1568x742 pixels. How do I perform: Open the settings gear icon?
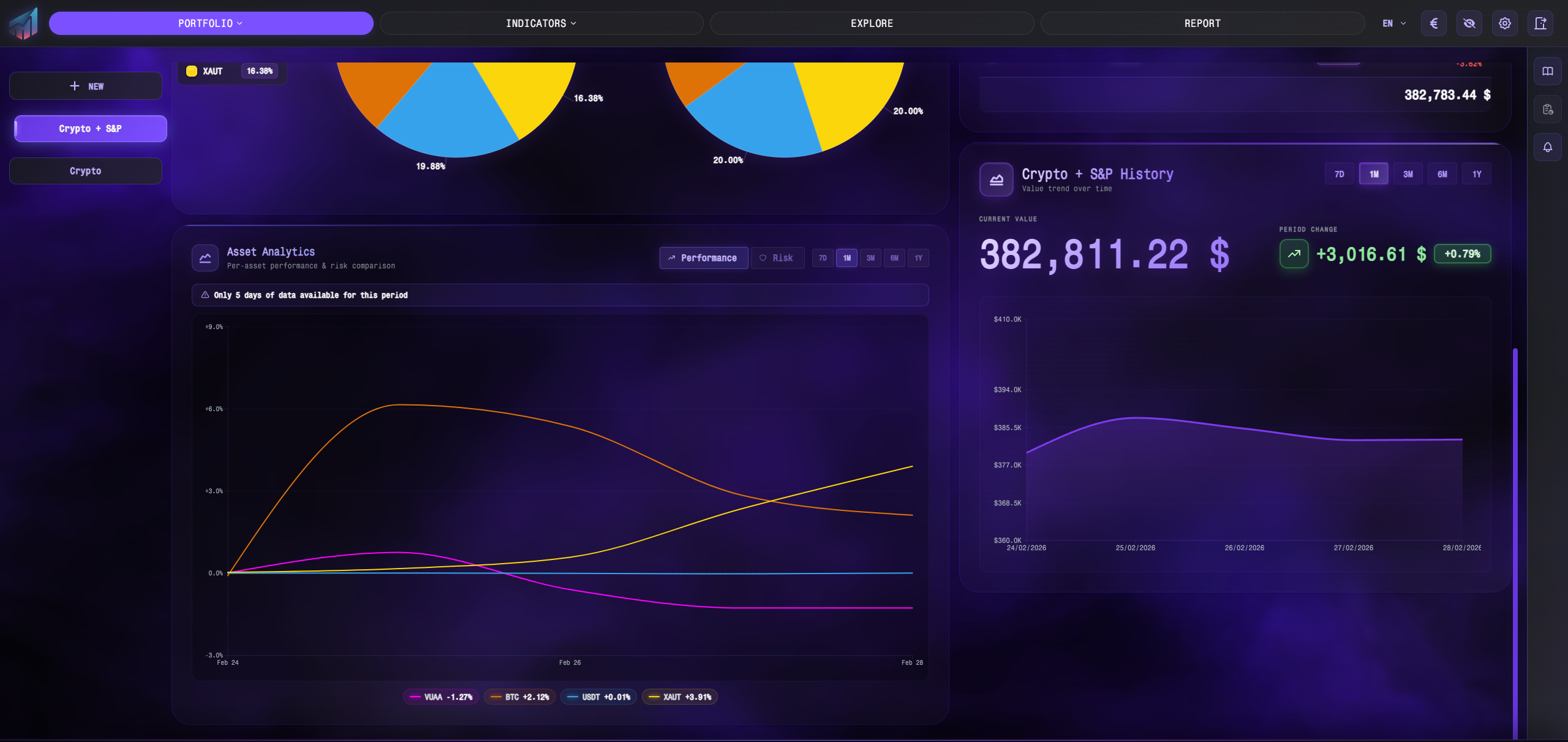(x=1504, y=23)
